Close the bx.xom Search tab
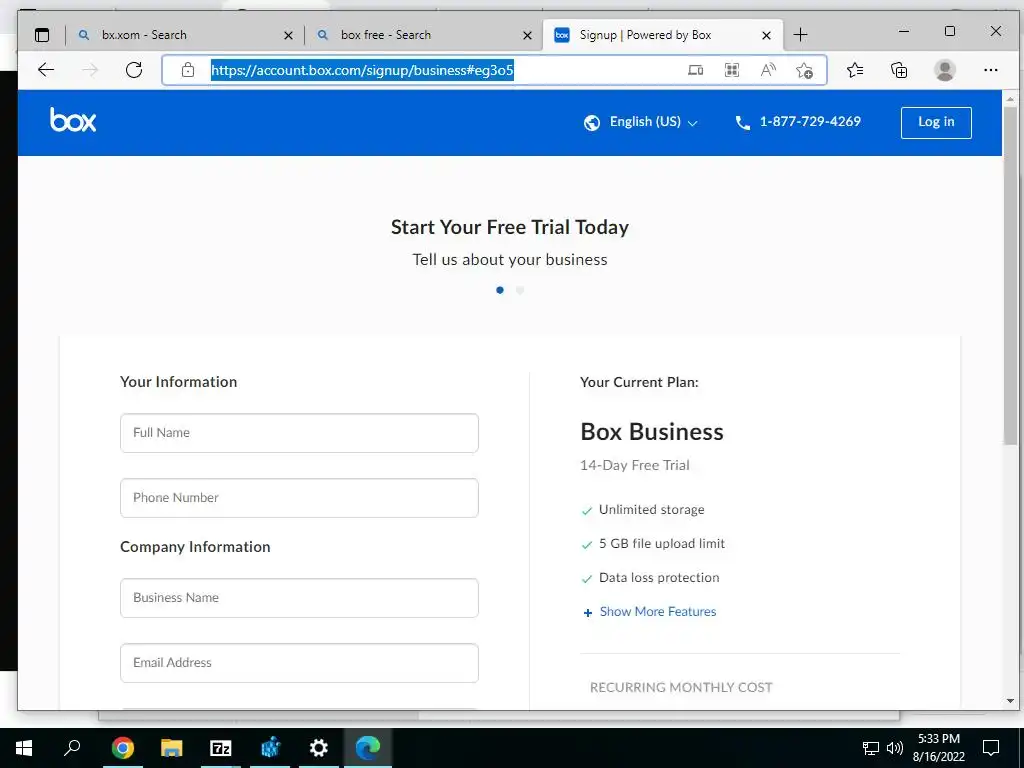Viewport: 1024px width, 768px height. click(288, 35)
